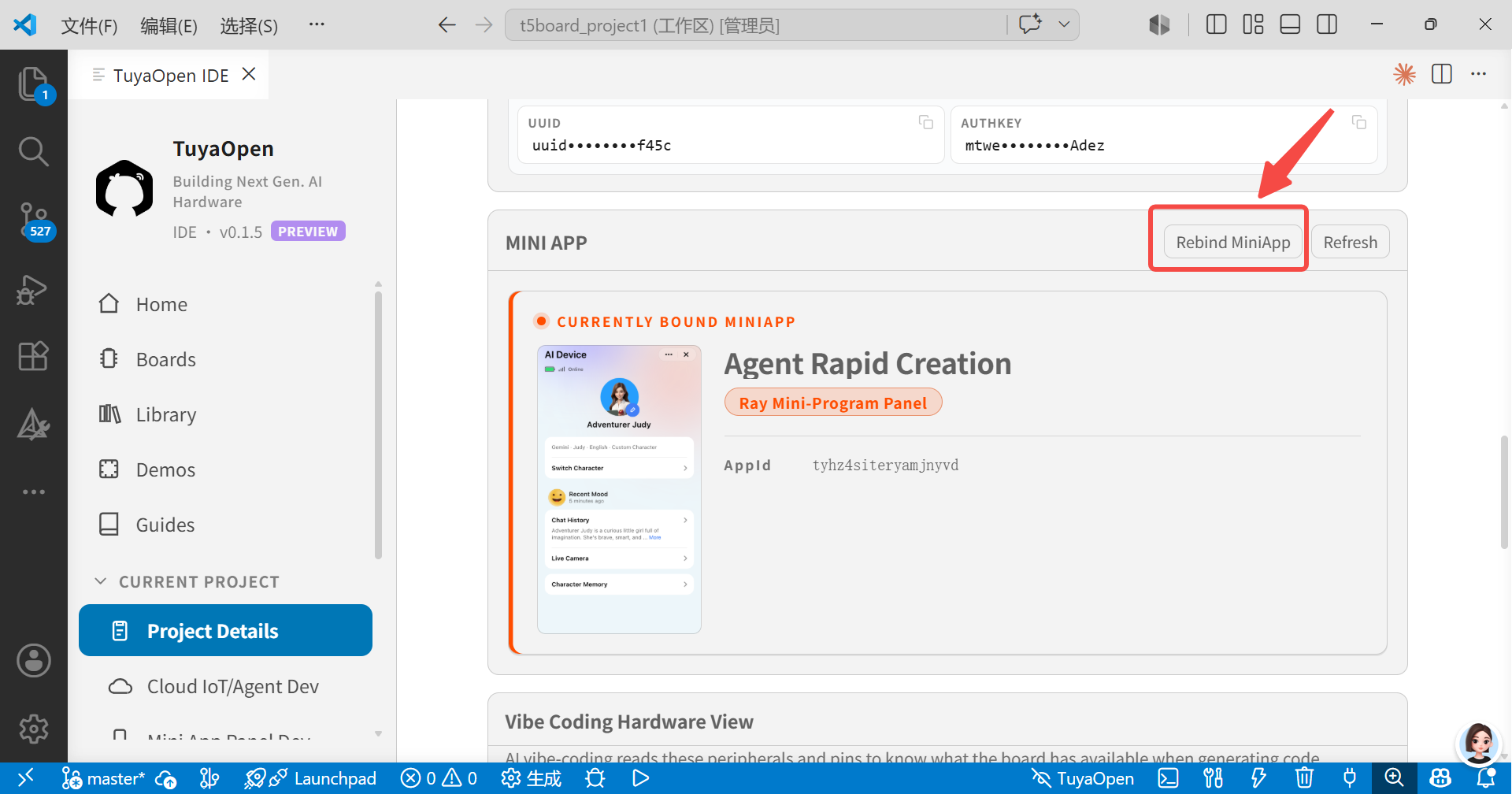Screen dimensions: 1512x794
Task: Open the Accounts menu
Action: coord(34,660)
